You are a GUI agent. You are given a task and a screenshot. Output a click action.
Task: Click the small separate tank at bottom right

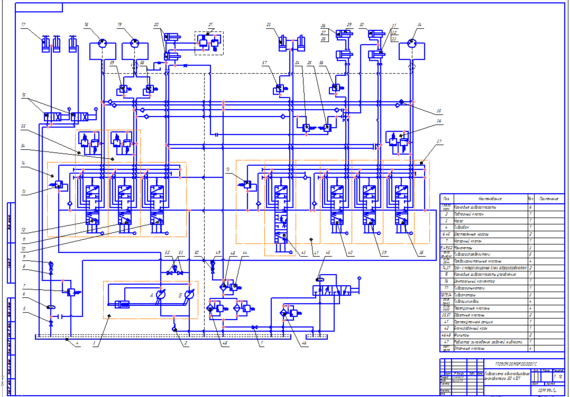[317, 337]
